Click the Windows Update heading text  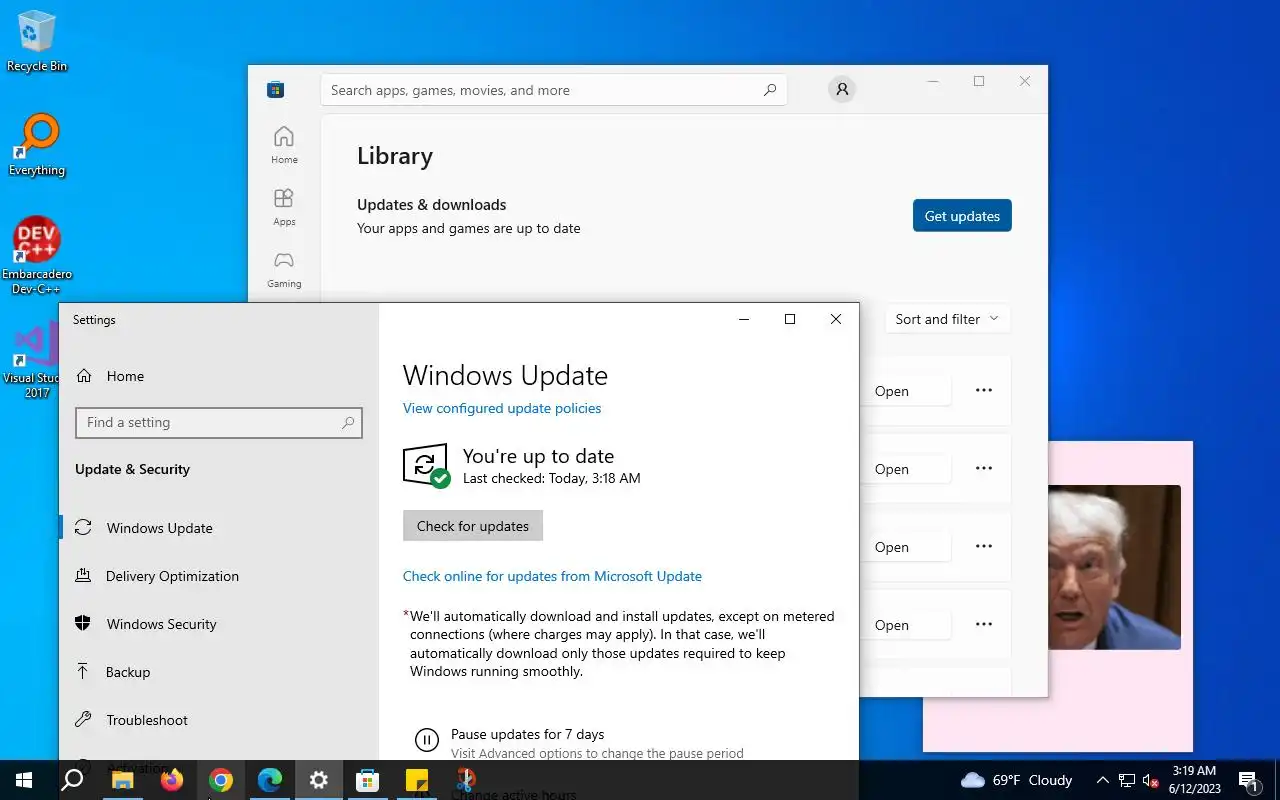[x=505, y=376]
